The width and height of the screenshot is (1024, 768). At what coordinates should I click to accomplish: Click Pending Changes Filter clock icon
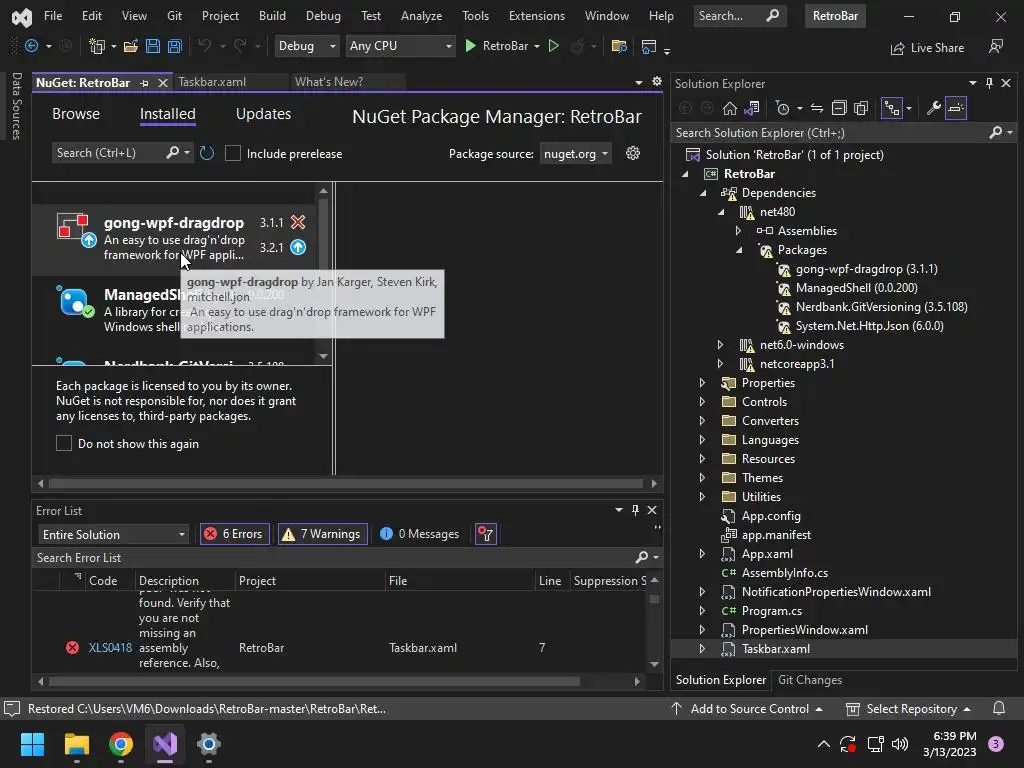pyautogui.click(x=782, y=108)
